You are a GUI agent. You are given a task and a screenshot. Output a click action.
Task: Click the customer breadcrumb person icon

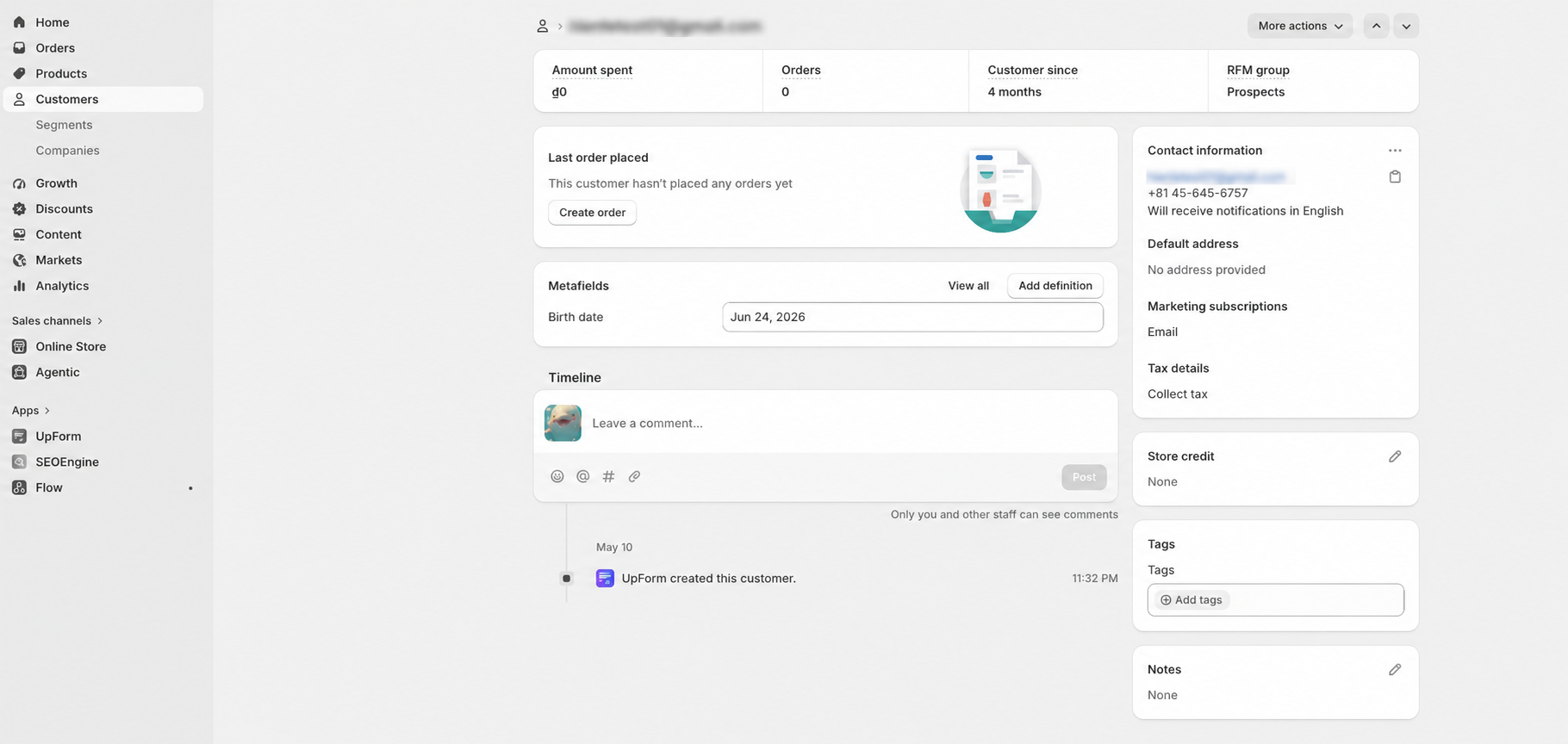(542, 27)
